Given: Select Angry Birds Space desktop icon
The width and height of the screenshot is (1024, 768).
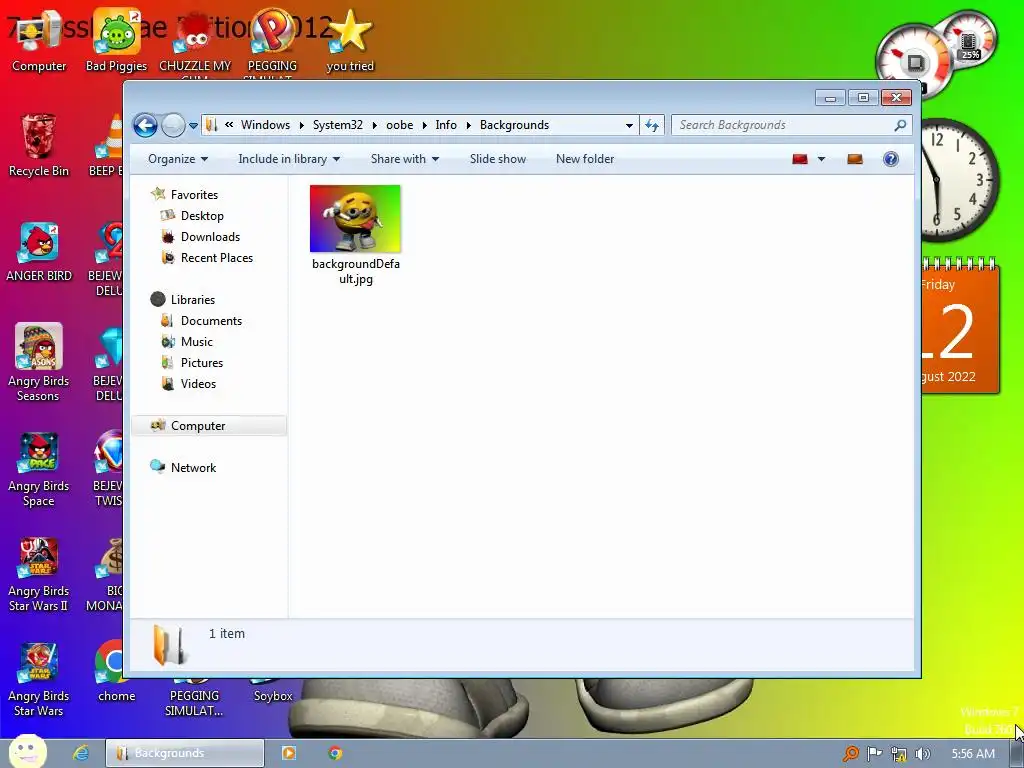Looking at the screenshot, I should [39, 469].
